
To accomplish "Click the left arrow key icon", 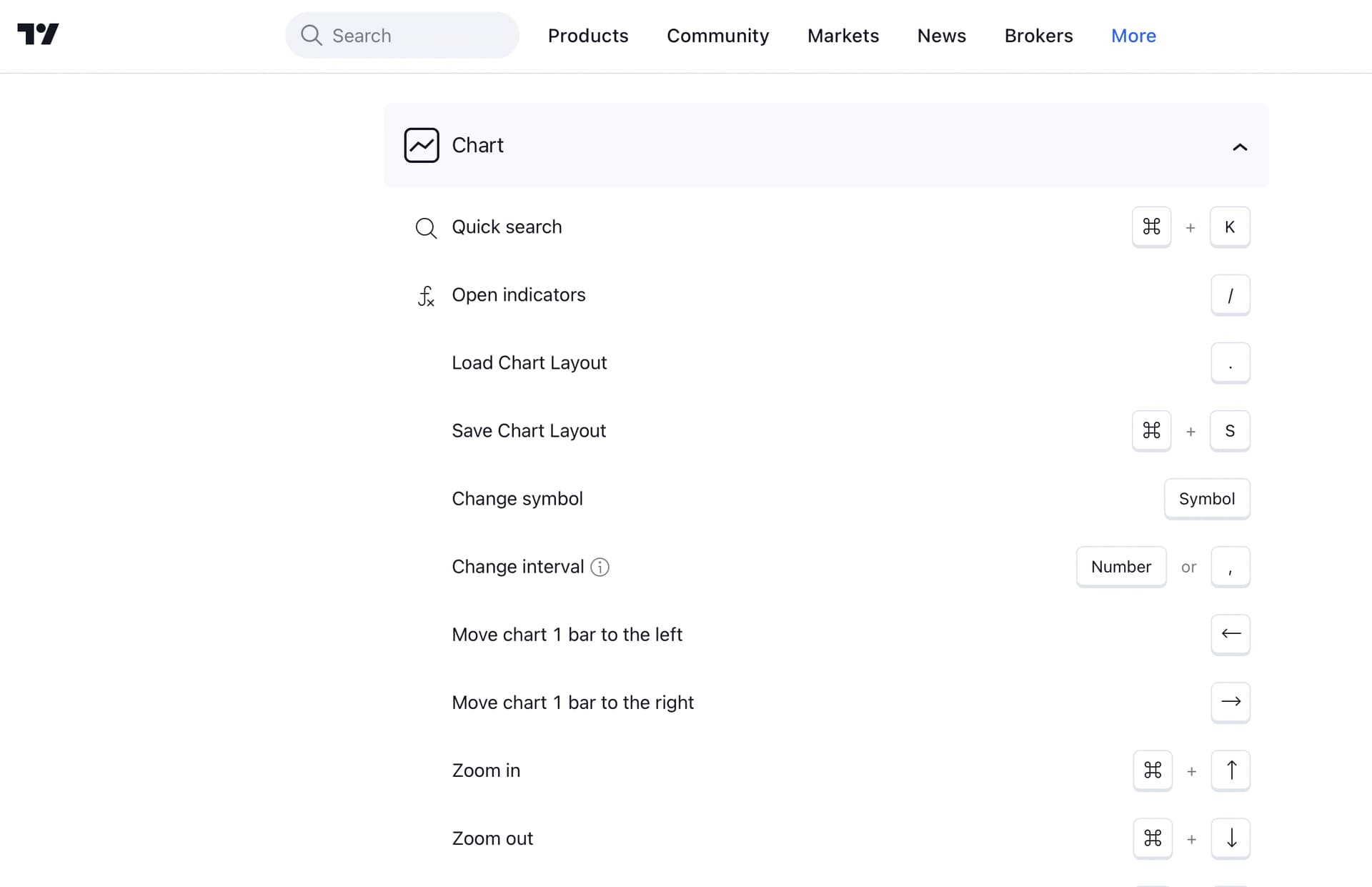I will [x=1230, y=634].
